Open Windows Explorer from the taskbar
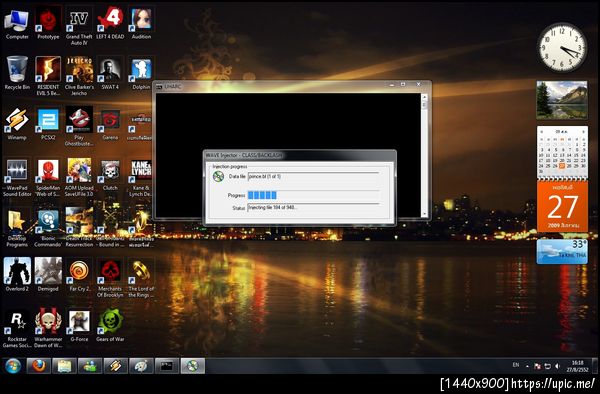The image size is (600, 394). 64,366
